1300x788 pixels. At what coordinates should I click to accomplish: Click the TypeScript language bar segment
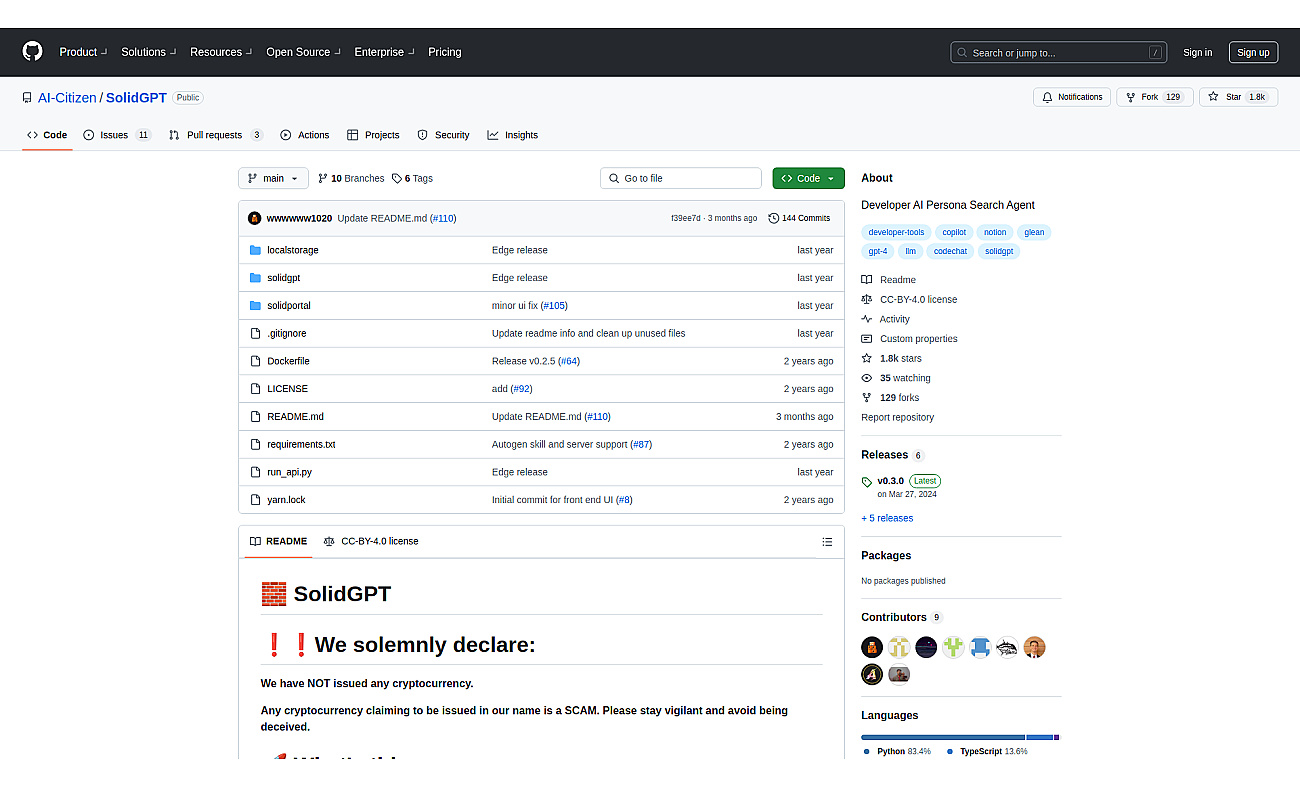coord(1039,737)
